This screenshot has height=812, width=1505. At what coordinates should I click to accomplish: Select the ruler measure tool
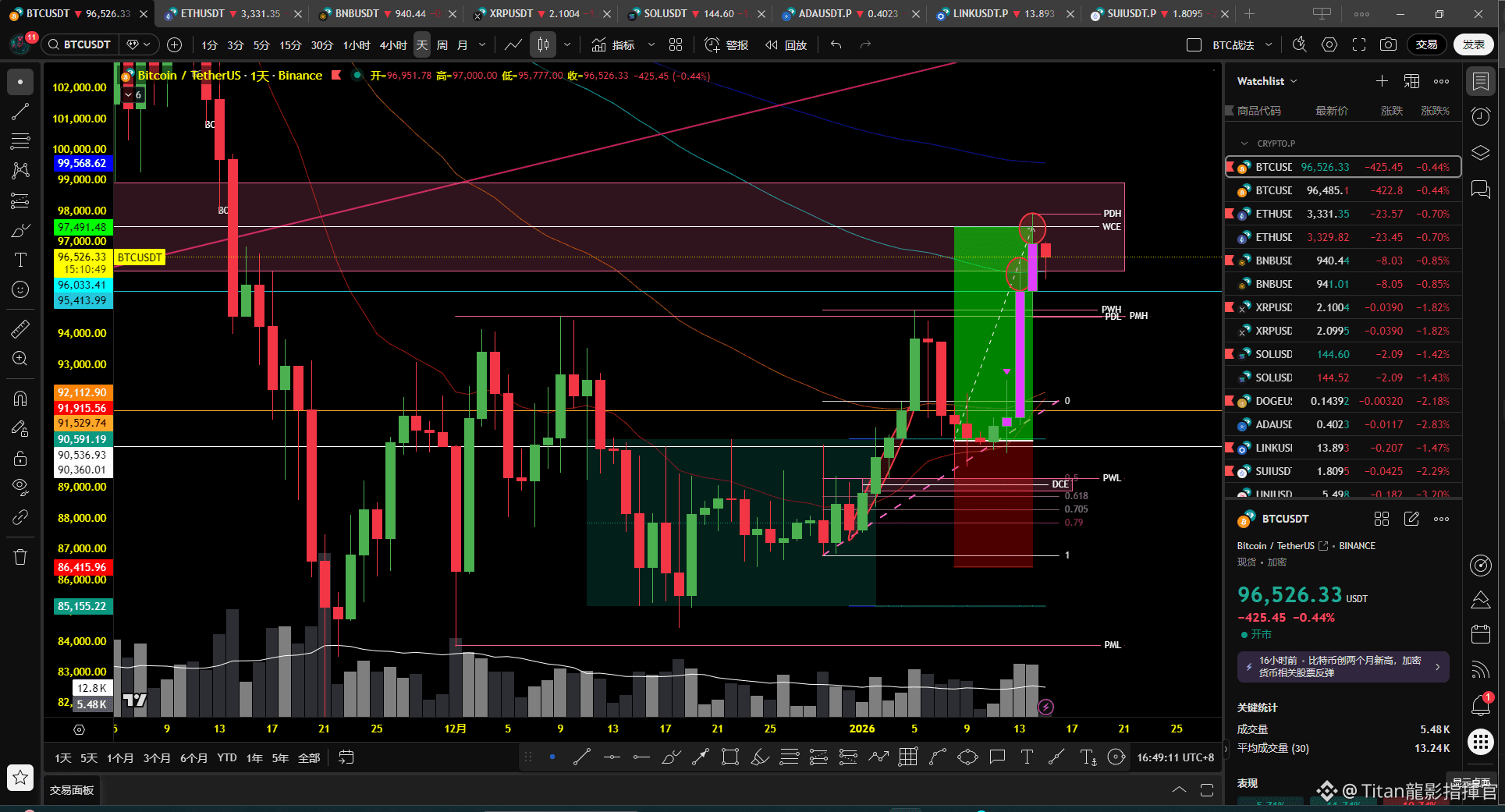tap(20, 329)
